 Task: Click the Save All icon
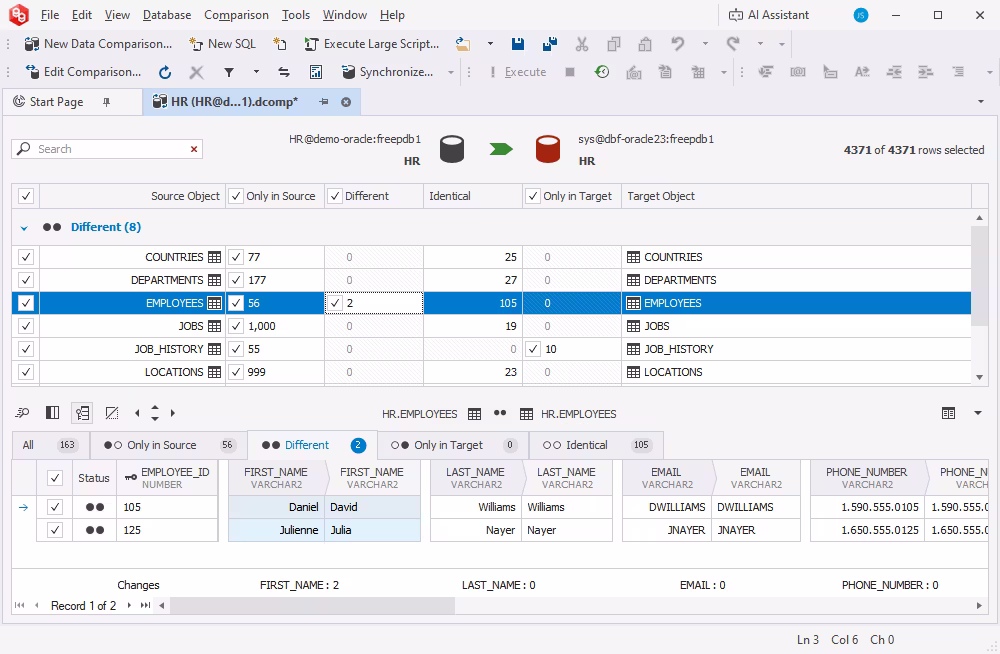[549, 44]
